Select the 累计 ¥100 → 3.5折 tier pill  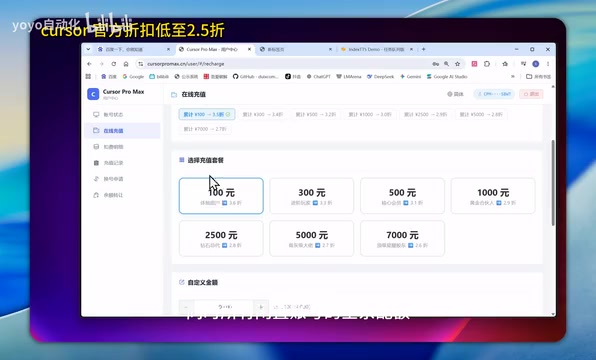207,114
